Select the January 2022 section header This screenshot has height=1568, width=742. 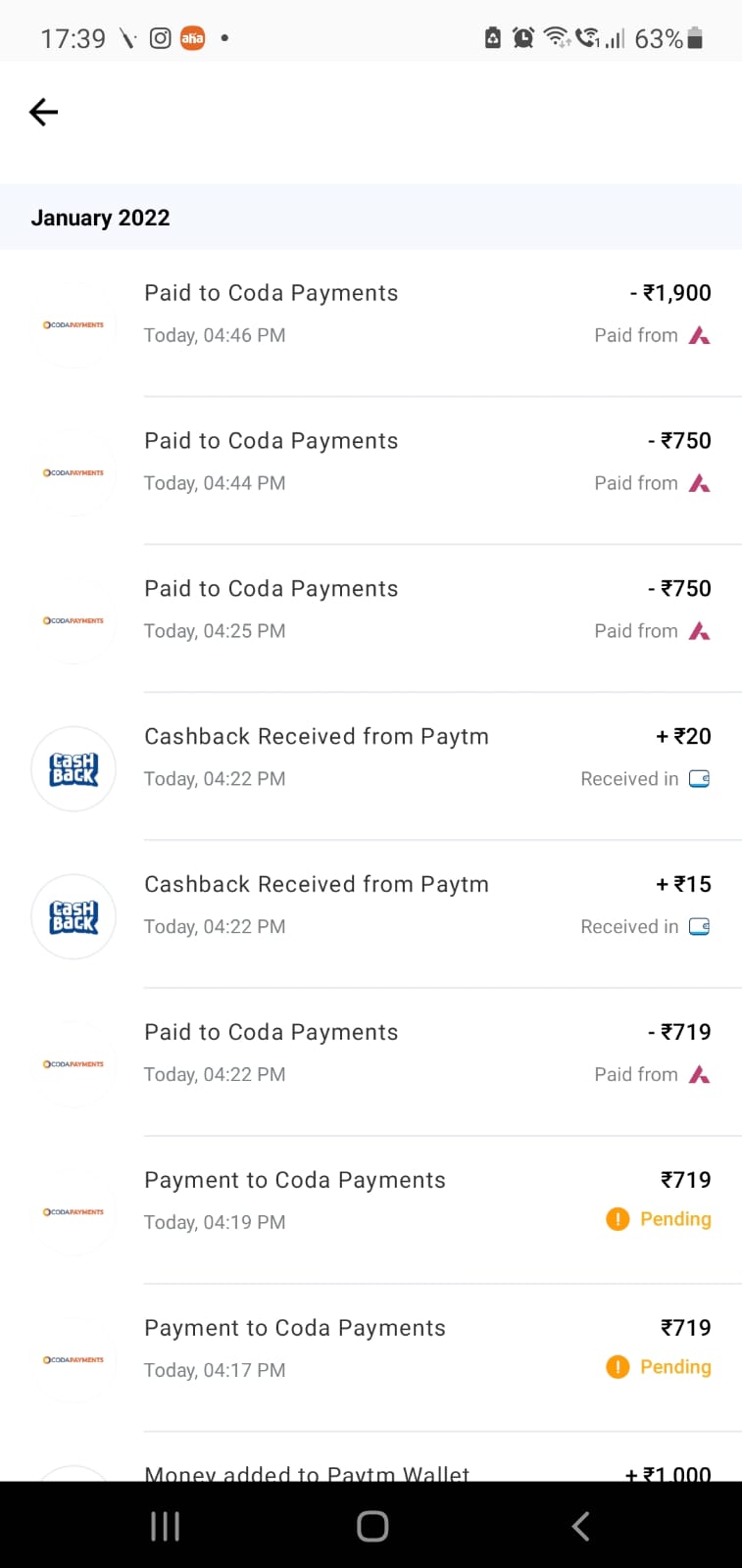pos(100,218)
